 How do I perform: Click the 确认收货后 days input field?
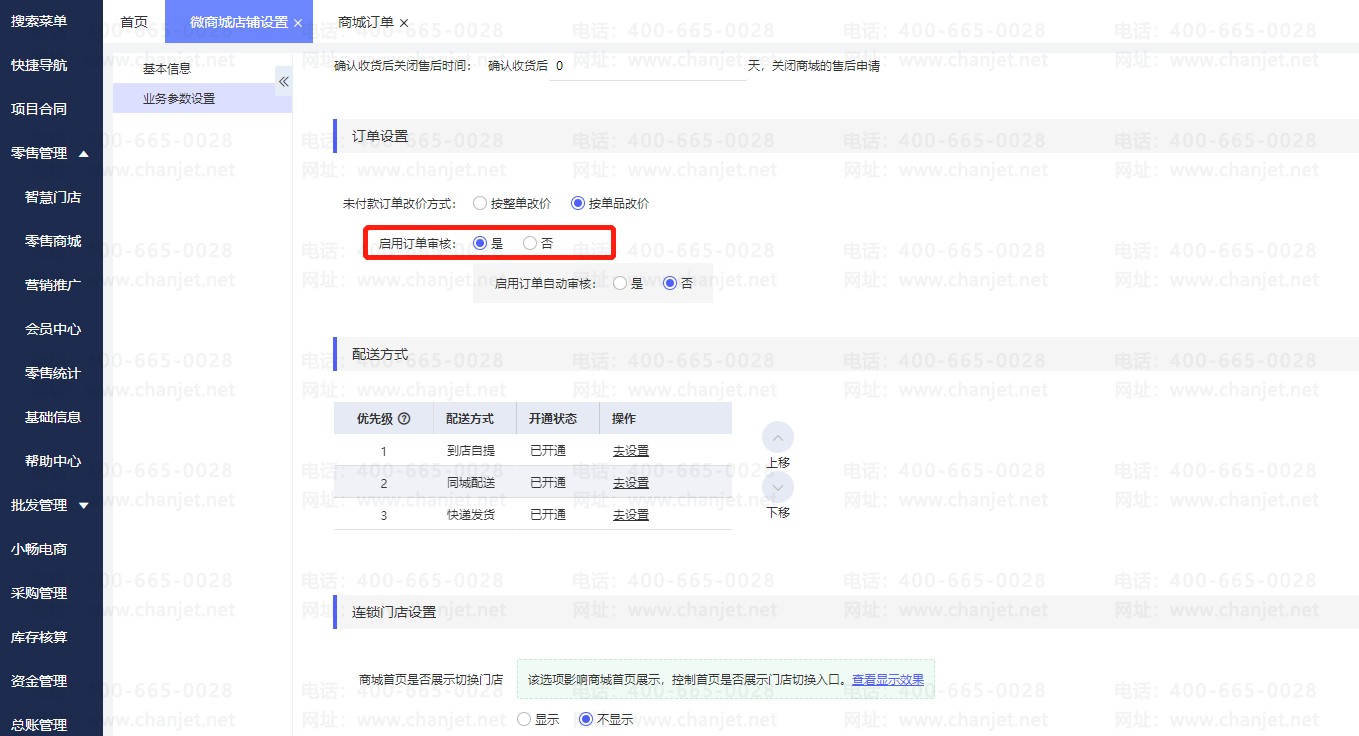click(648, 66)
